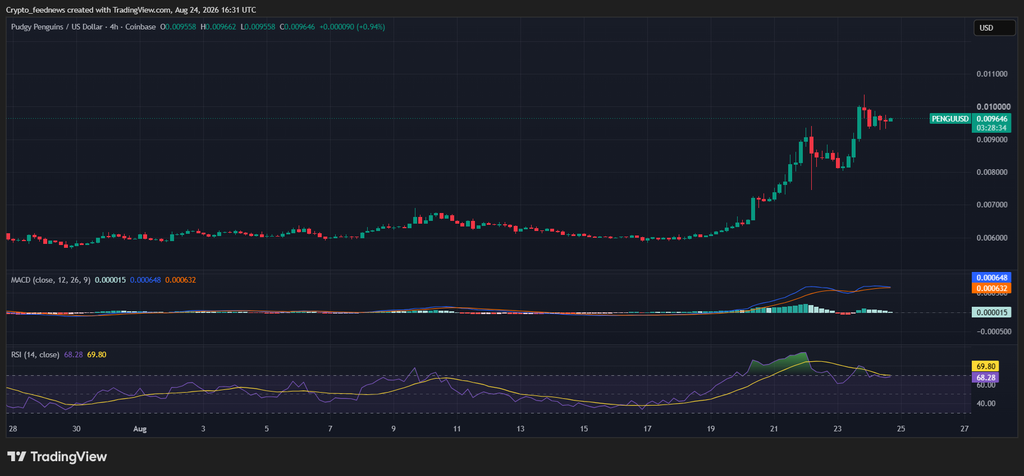
Task: Click the 23 date label on time axis
Action: 837,429
